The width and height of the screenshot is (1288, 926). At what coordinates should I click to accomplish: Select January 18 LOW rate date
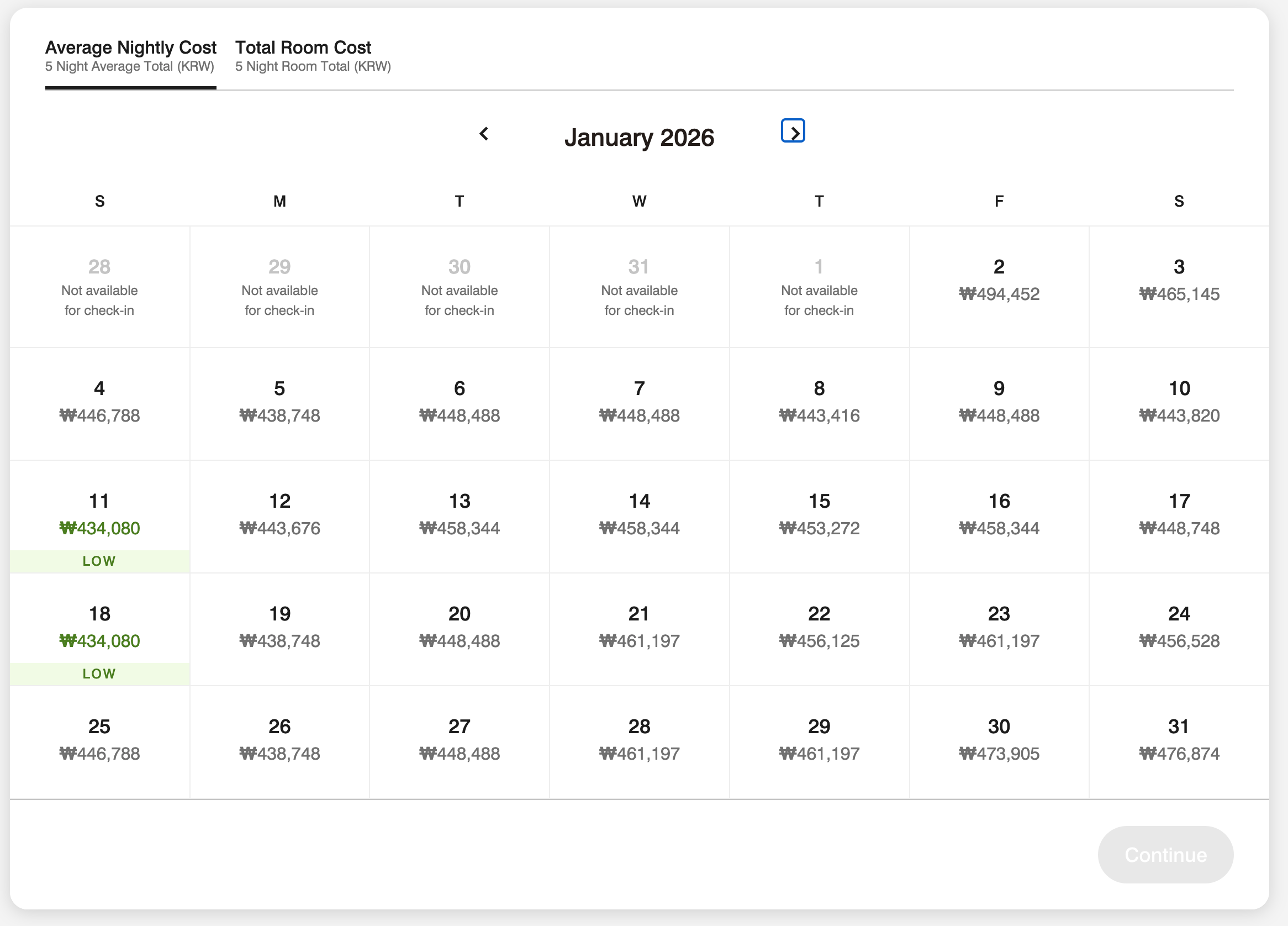tap(99, 628)
